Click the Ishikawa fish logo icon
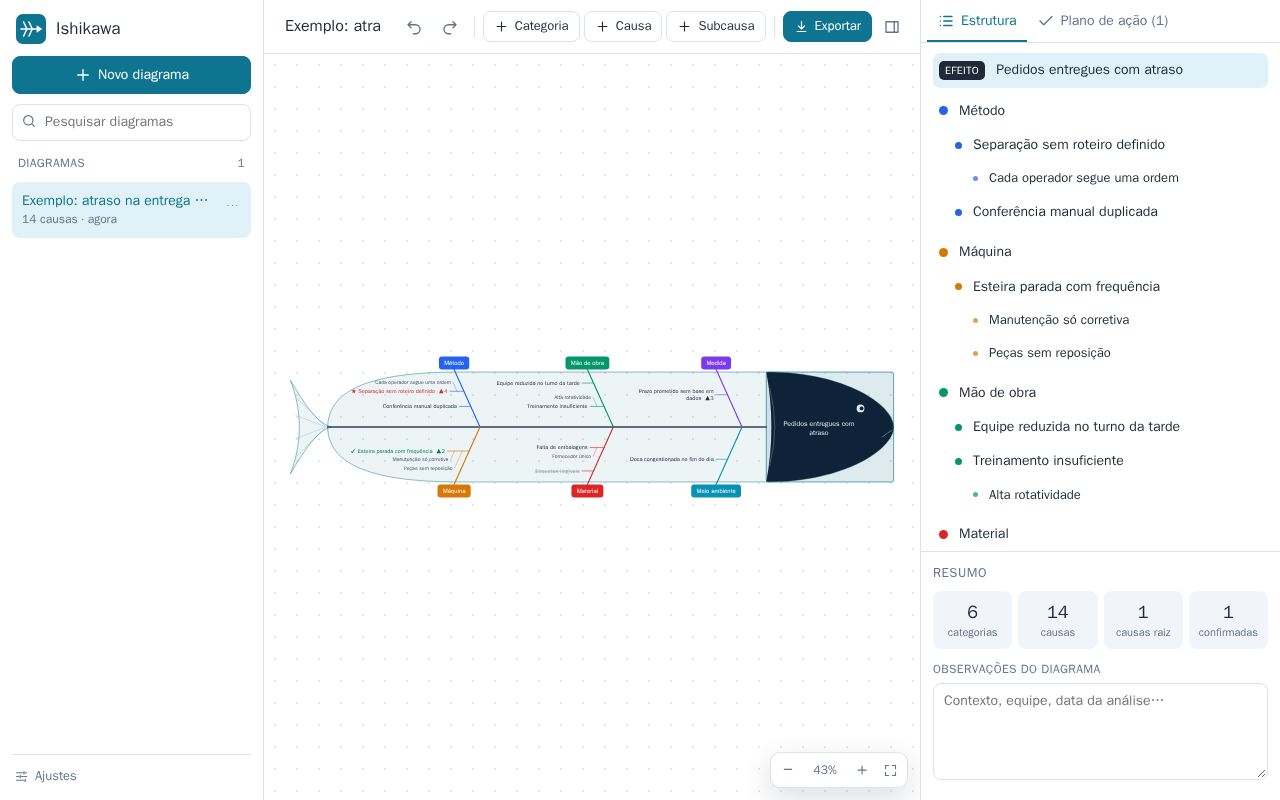Screen dimensions: 1280x800 point(31,29)
